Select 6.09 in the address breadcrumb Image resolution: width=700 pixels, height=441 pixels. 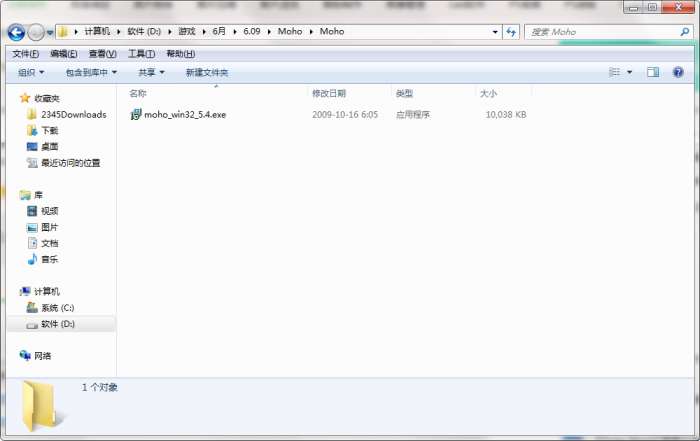click(x=252, y=31)
